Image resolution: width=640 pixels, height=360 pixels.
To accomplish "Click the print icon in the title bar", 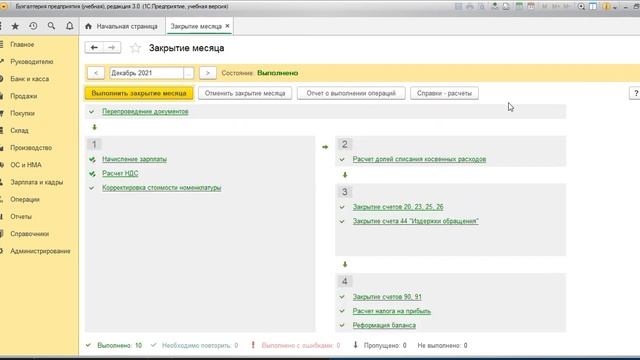I will 470,7.
